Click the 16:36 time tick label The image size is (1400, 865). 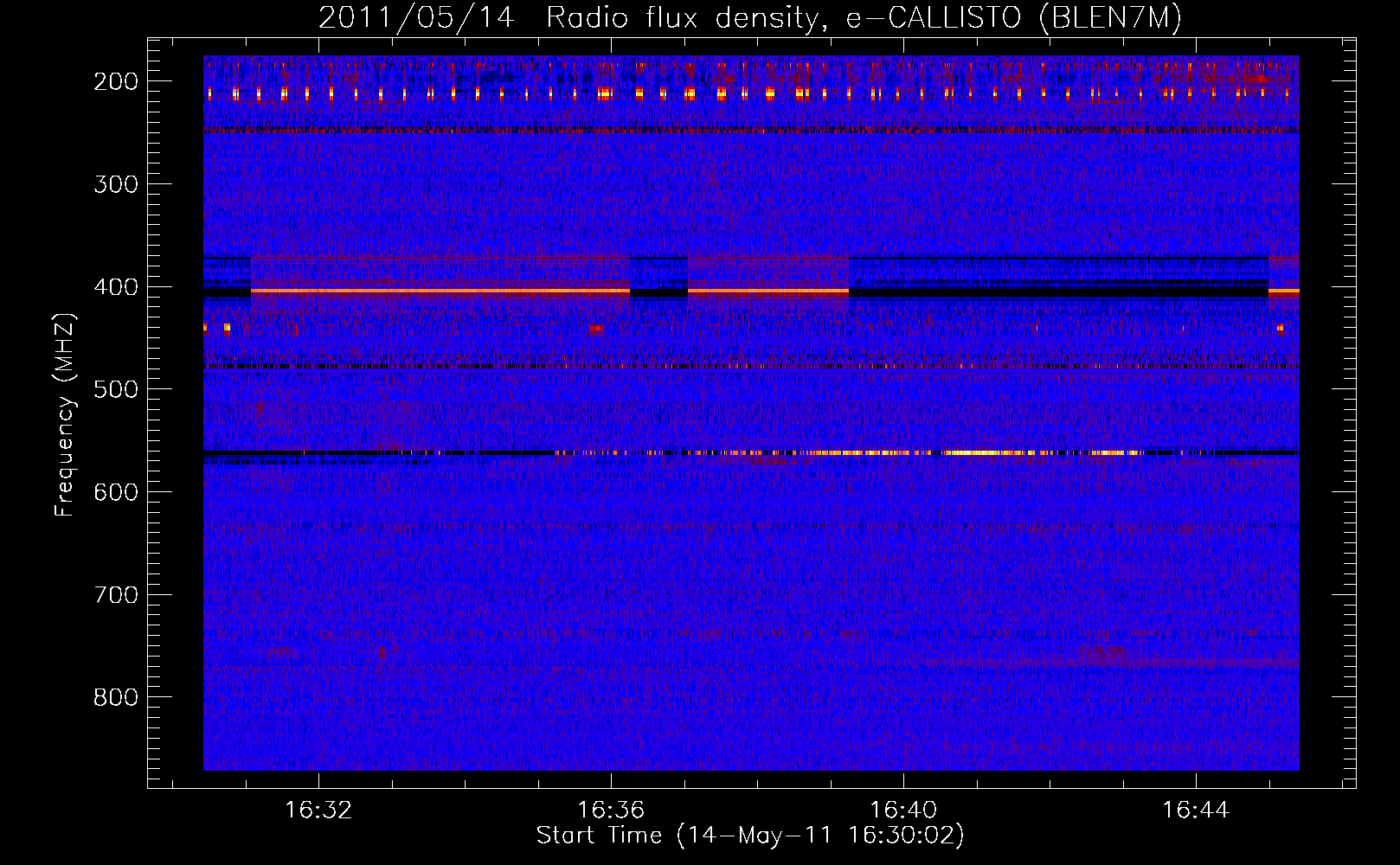612,811
